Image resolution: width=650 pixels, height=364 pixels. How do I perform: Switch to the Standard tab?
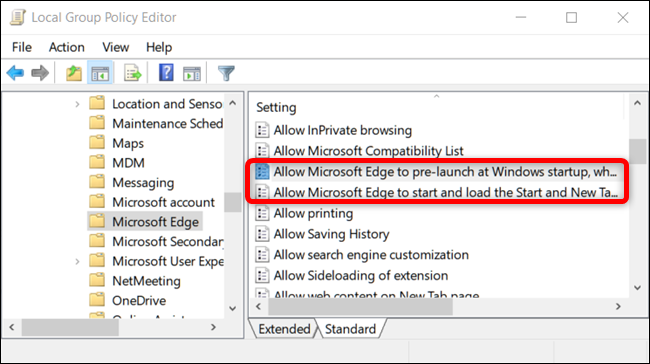pyautogui.click(x=350, y=329)
